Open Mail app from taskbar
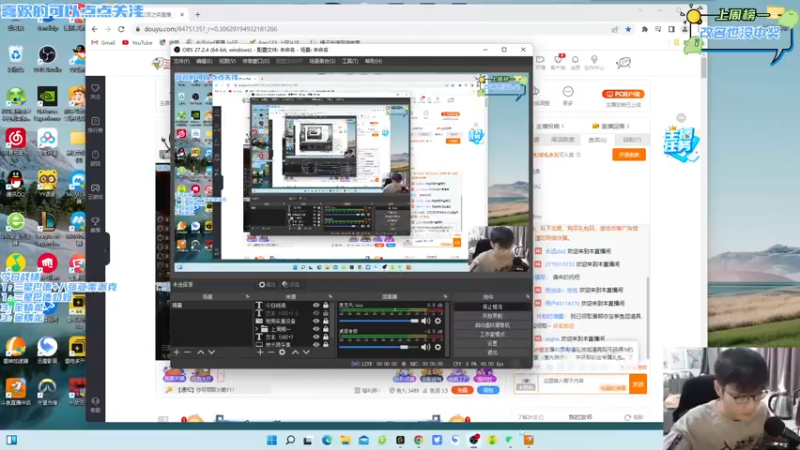This screenshot has width=800, height=450. [x=364, y=440]
